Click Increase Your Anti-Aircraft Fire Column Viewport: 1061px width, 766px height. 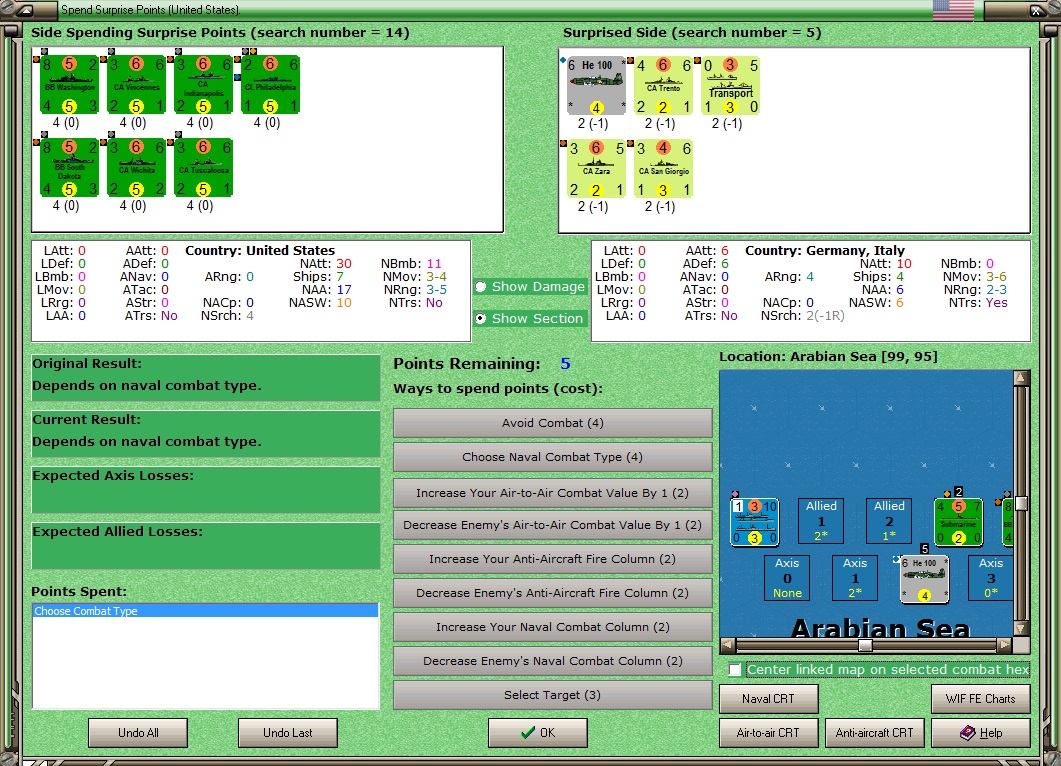[552, 559]
